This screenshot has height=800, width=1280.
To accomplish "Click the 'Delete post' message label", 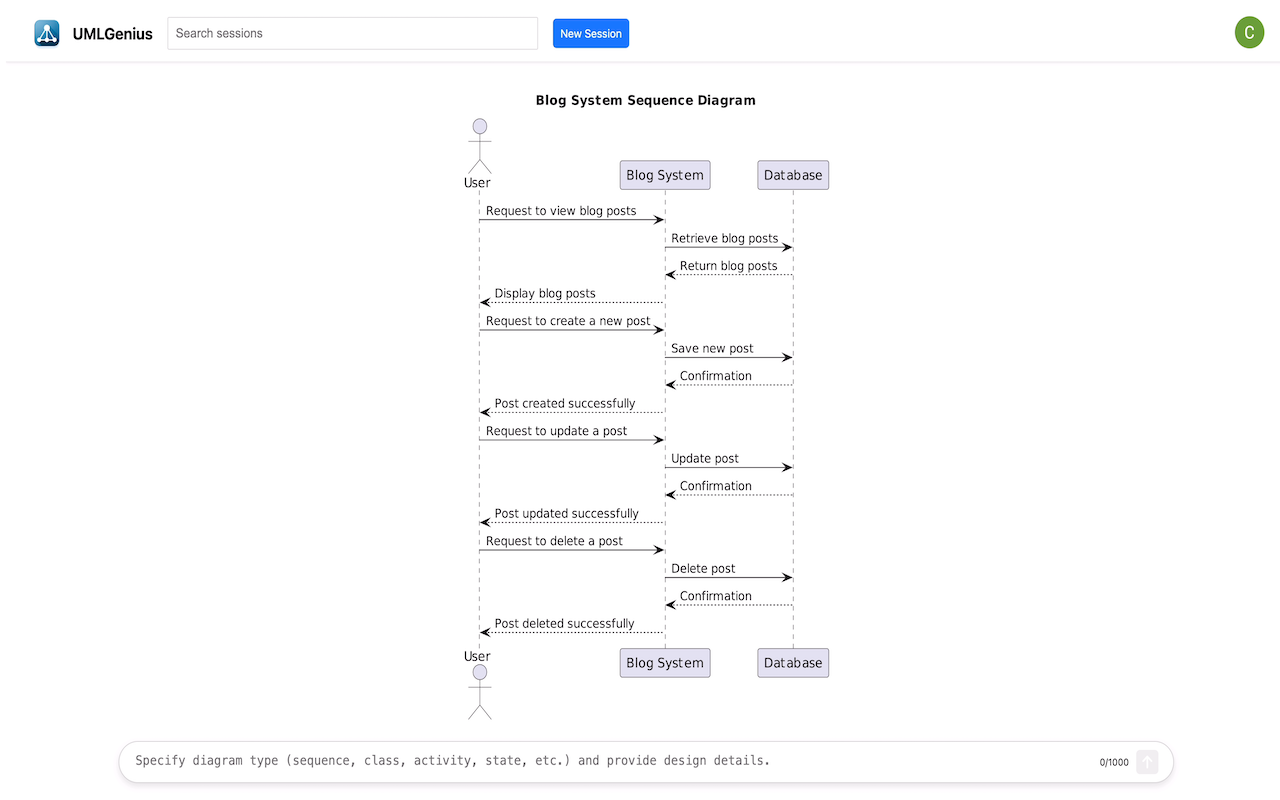I will click(703, 569).
